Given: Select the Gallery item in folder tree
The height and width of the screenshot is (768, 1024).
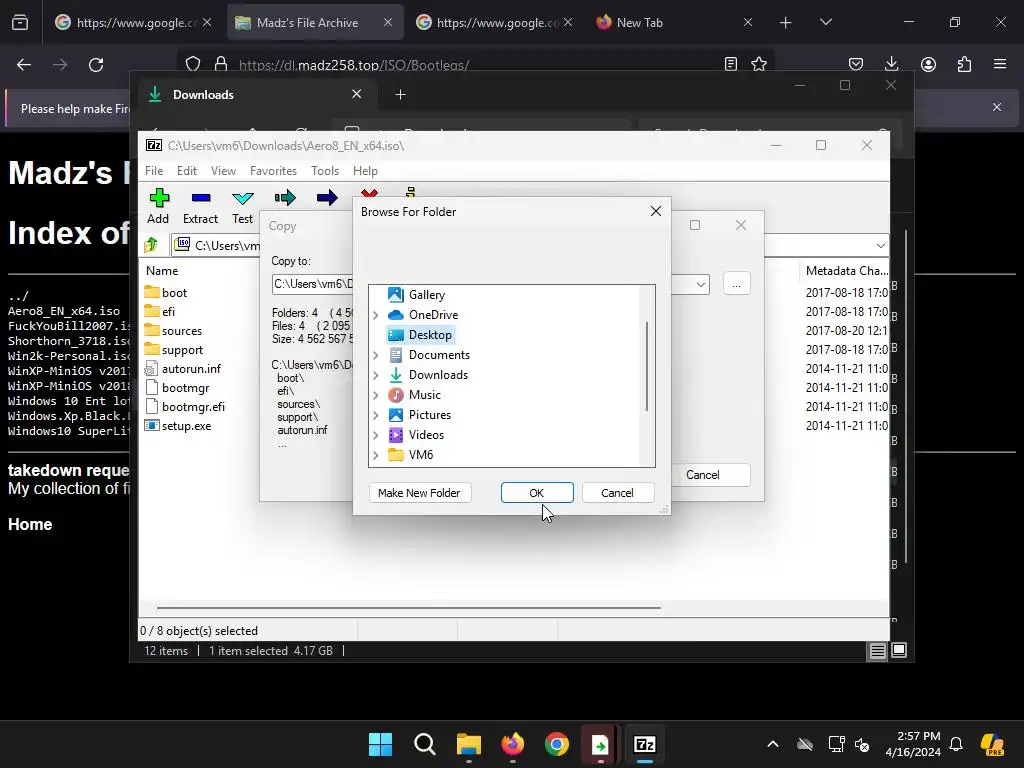Looking at the screenshot, I should coord(426,295).
